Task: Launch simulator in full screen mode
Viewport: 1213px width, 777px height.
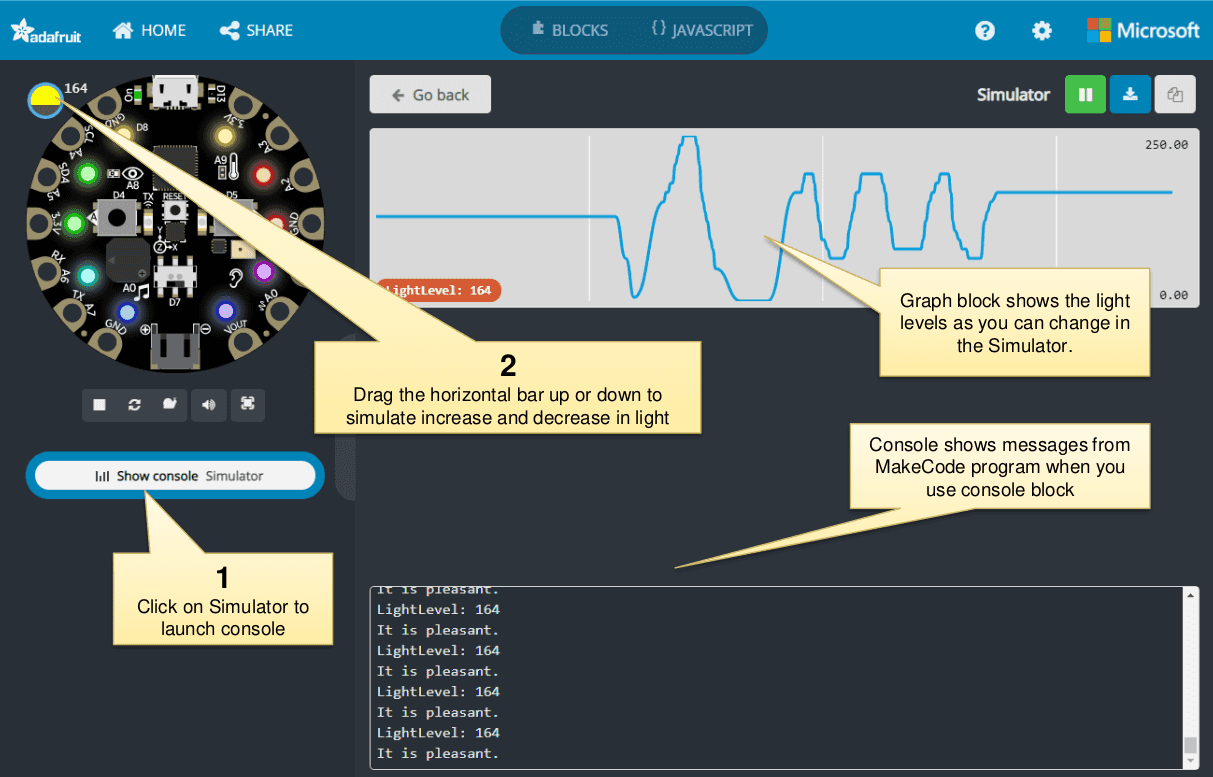Action: click(247, 405)
